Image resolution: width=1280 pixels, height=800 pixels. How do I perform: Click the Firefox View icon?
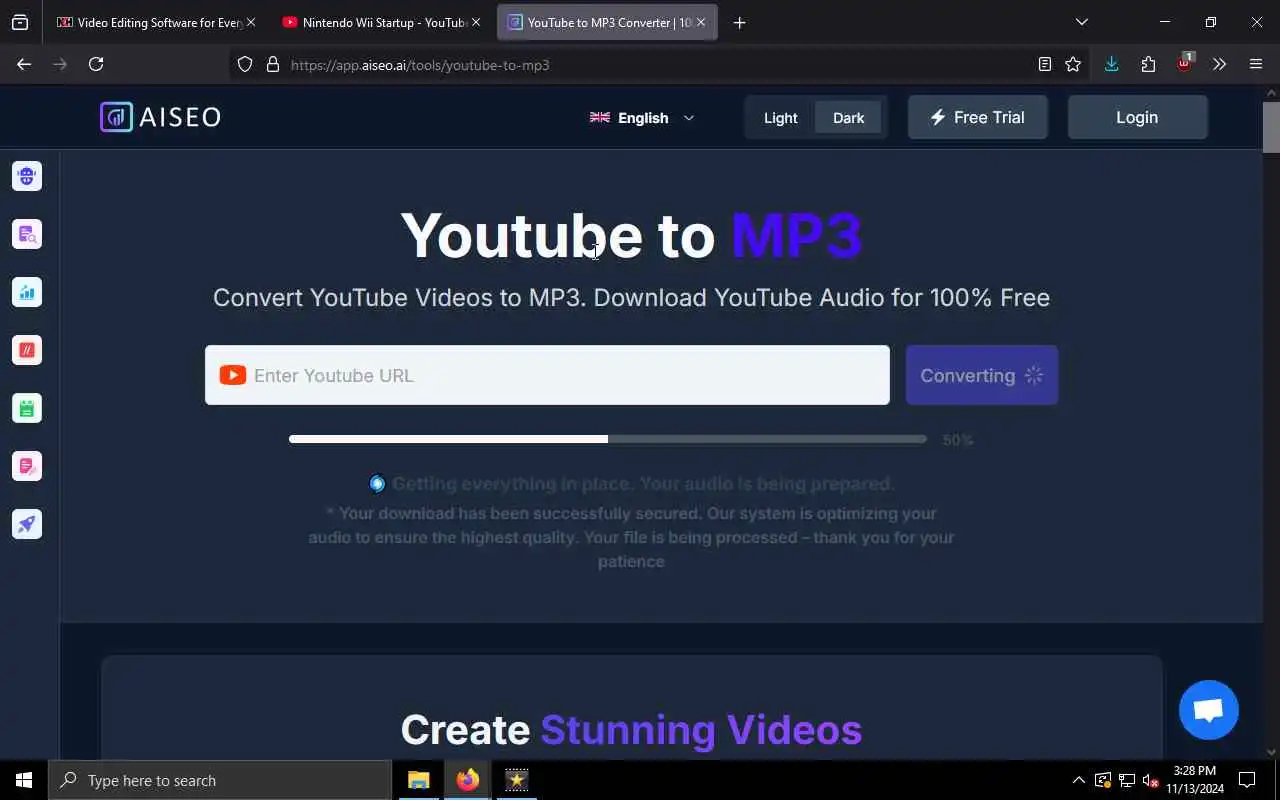[20, 22]
